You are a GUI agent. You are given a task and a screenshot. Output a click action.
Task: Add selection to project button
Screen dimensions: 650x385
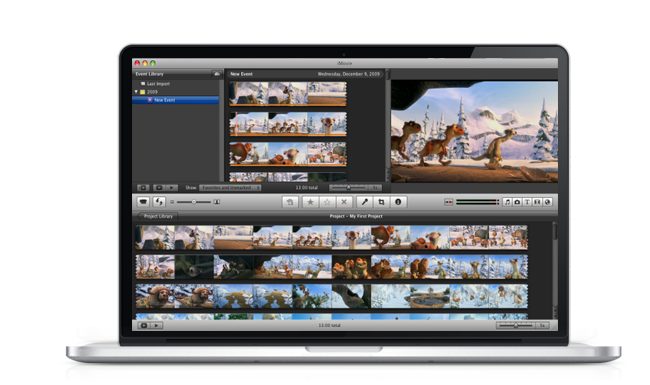[x=290, y=202]
